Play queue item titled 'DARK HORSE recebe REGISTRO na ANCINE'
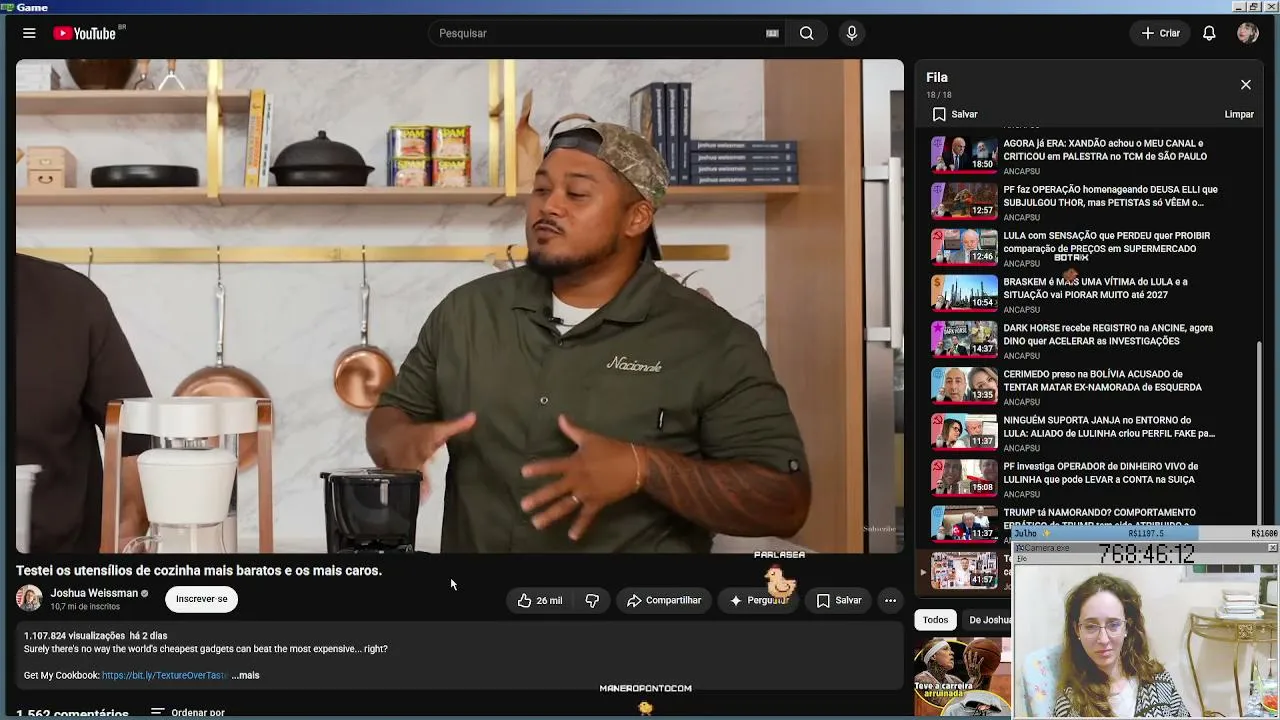1280x720 pixels. (1108, 334)
